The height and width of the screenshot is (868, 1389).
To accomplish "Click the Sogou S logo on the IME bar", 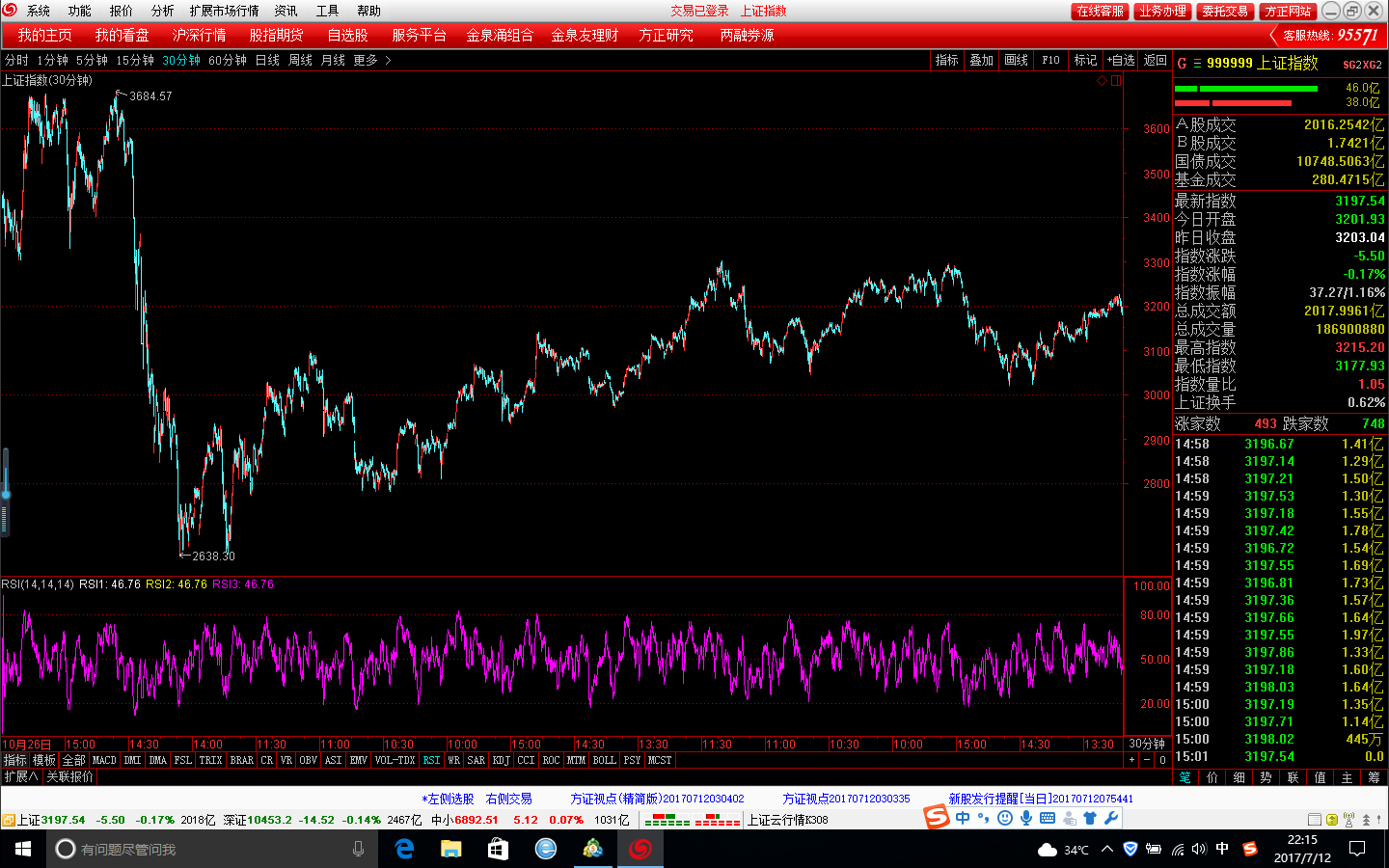I will point(937,817).
